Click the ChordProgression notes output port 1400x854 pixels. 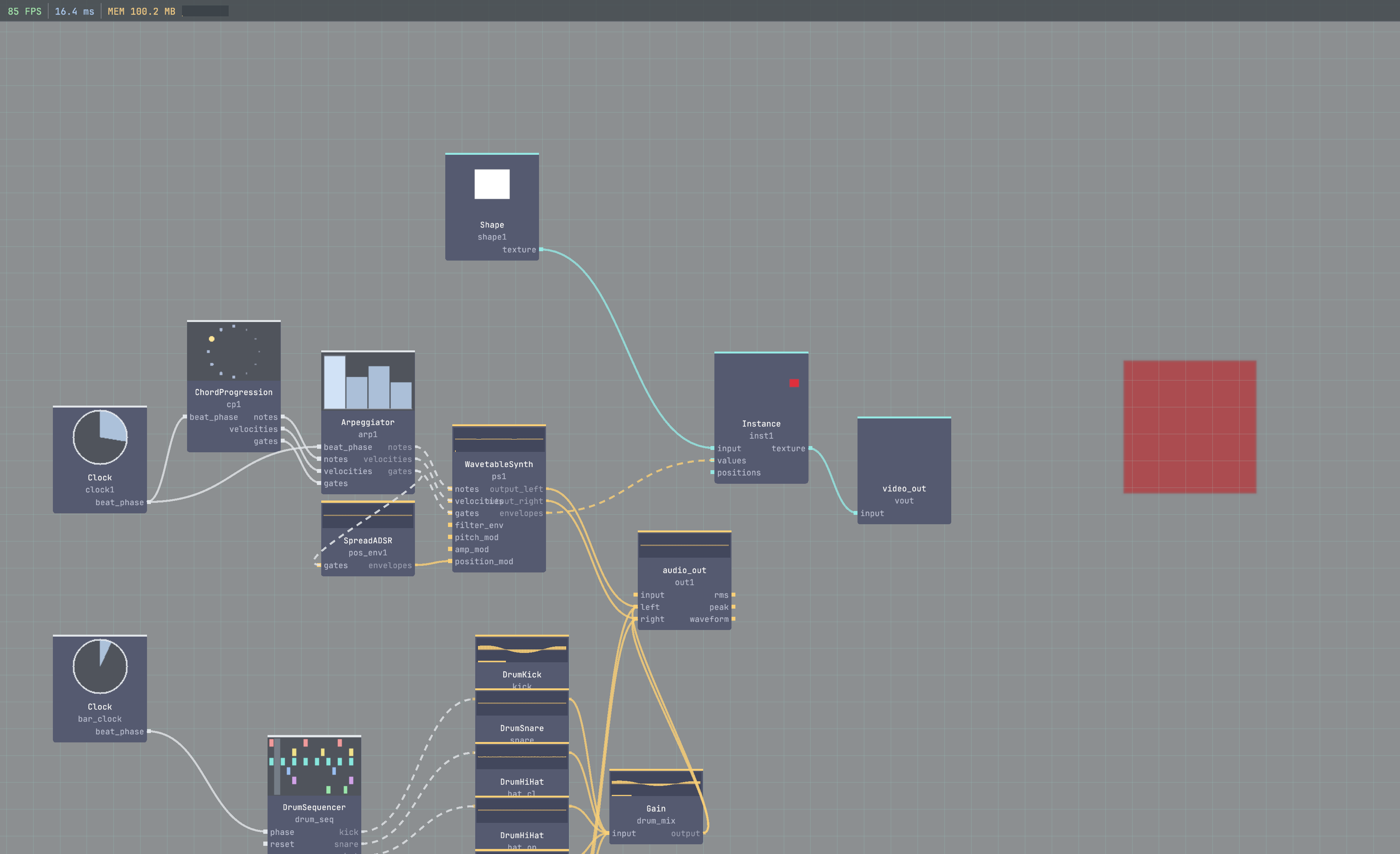pyautogui.click(x=282, y=417)
